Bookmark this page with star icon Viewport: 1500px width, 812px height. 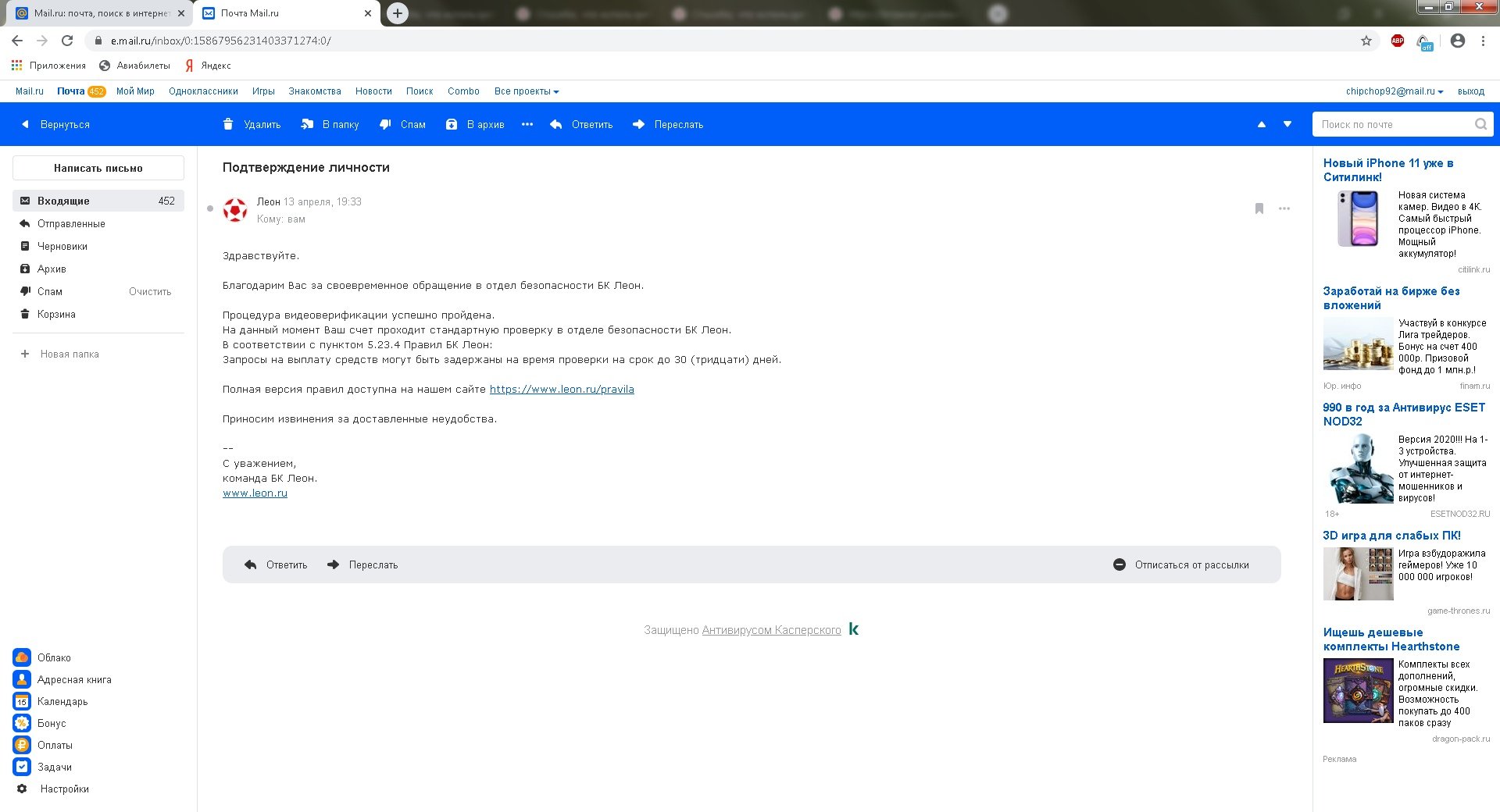click(1366, 41)
